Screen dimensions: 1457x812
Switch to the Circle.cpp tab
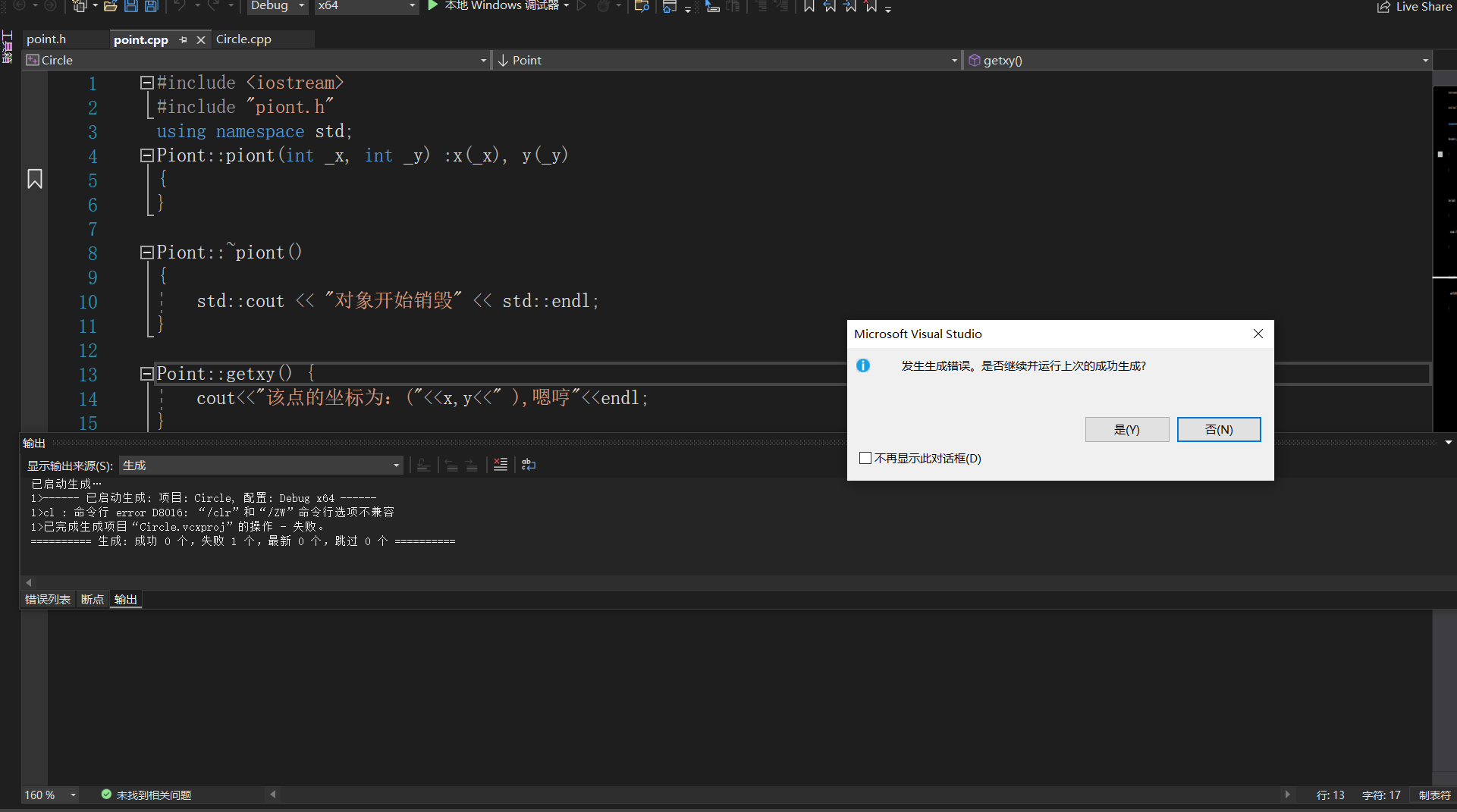pyautogui.click(x=243, y=39)
